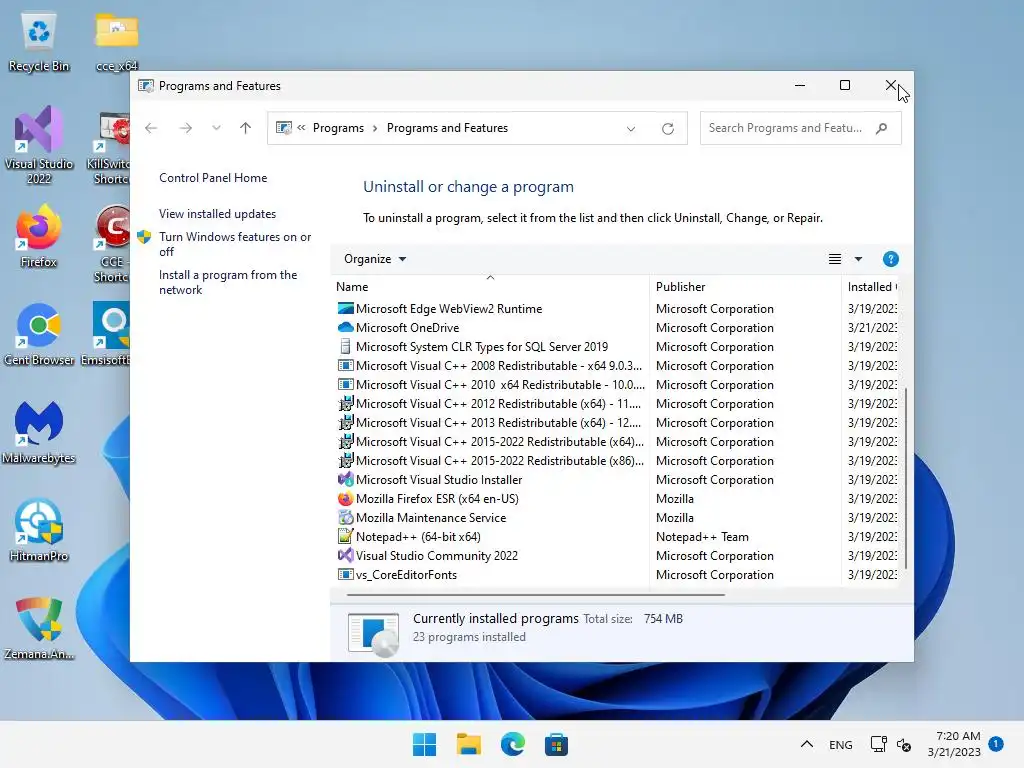Sort by the Publisher column header
Screen dimensions: 1024x768
(745, 287)
